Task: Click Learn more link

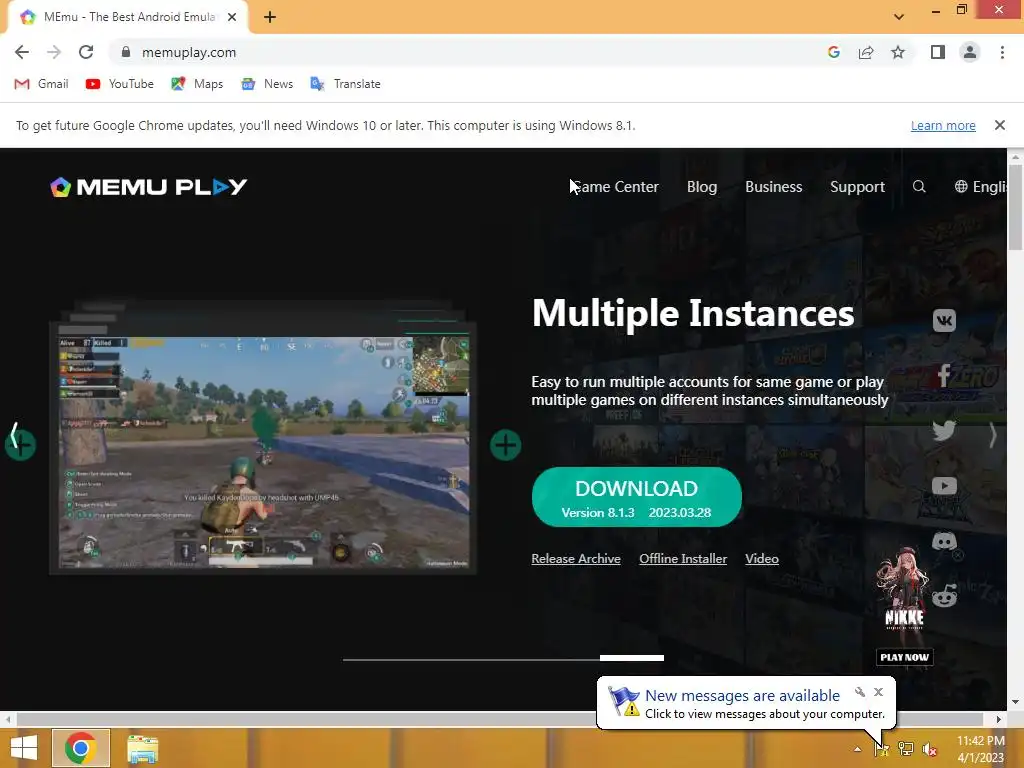Action: [x=943, y=125]
